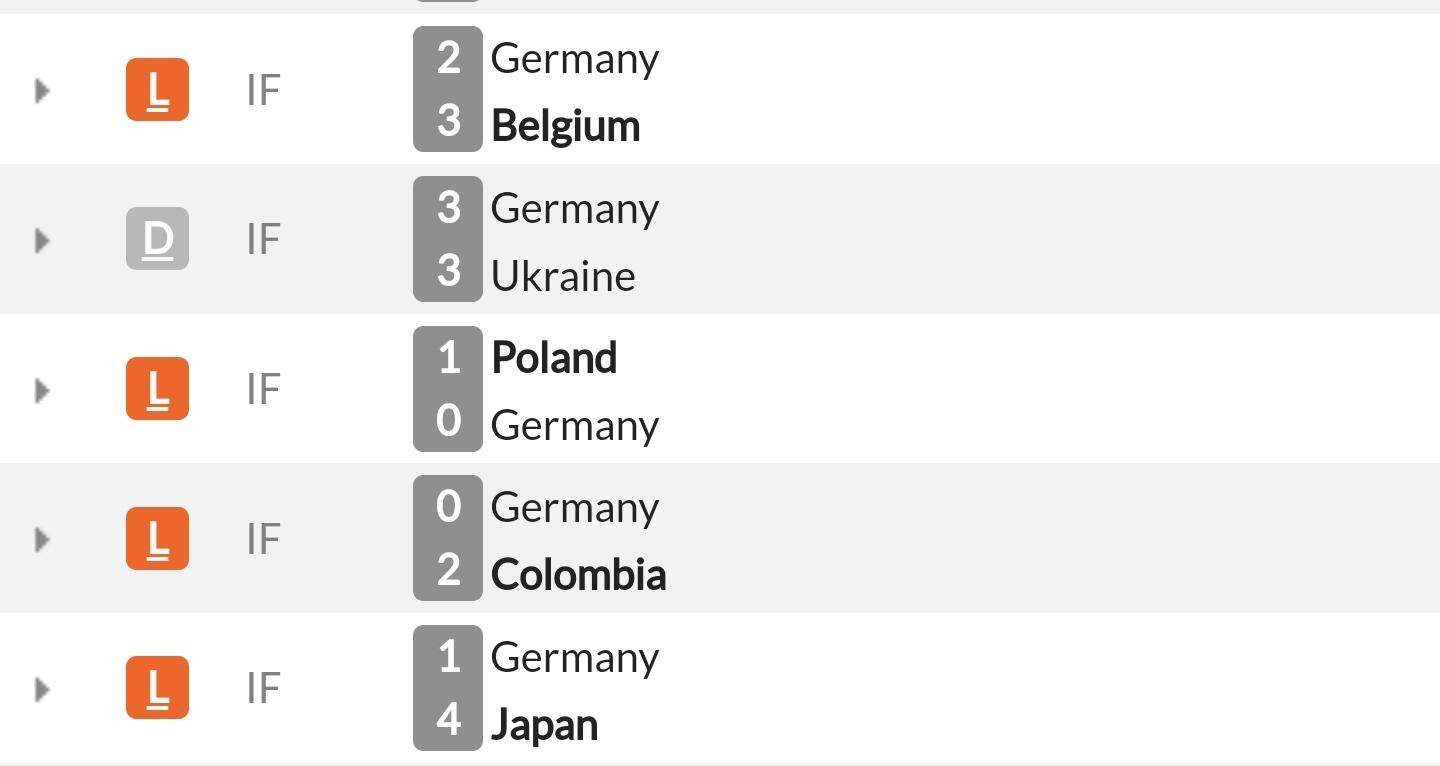The height and width of the screenshot is (766, 1440).
Task: Open the Belgium team link
Action: click(x=566, y=127)
